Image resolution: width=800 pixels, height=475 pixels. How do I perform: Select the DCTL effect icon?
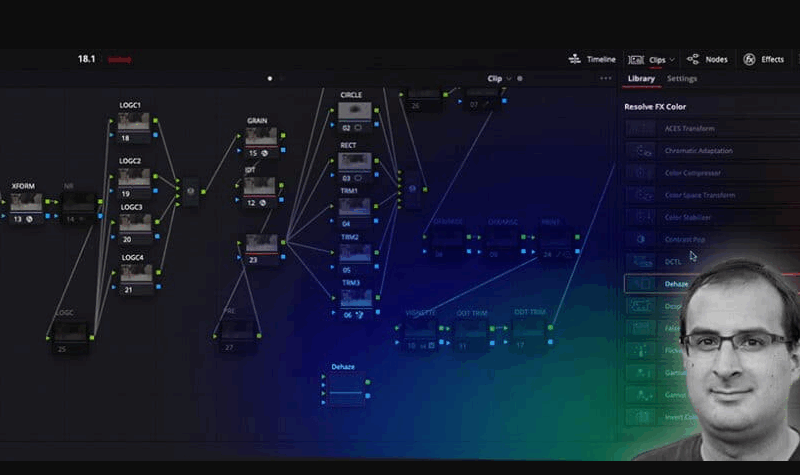click(640, 262)
